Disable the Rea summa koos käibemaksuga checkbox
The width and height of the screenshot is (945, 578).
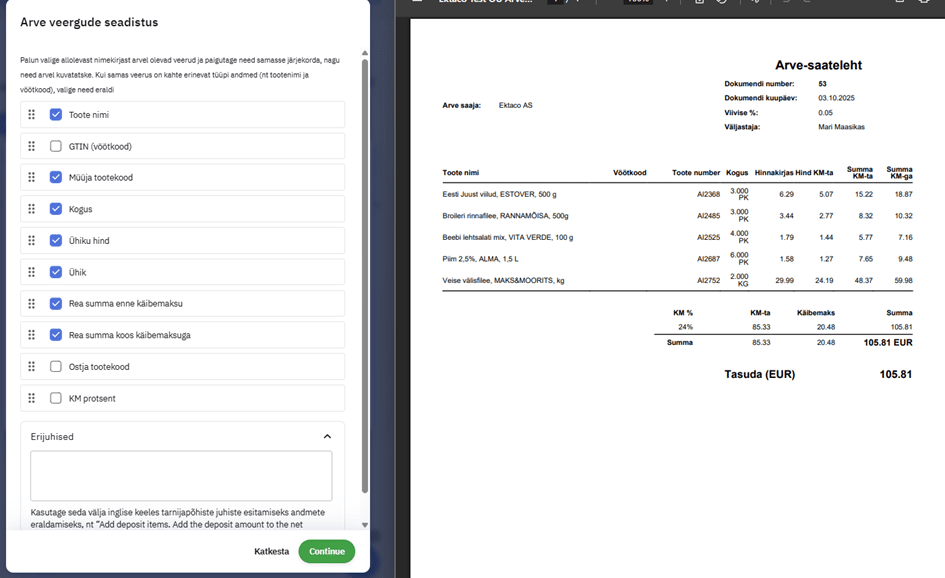pos(56,335)
